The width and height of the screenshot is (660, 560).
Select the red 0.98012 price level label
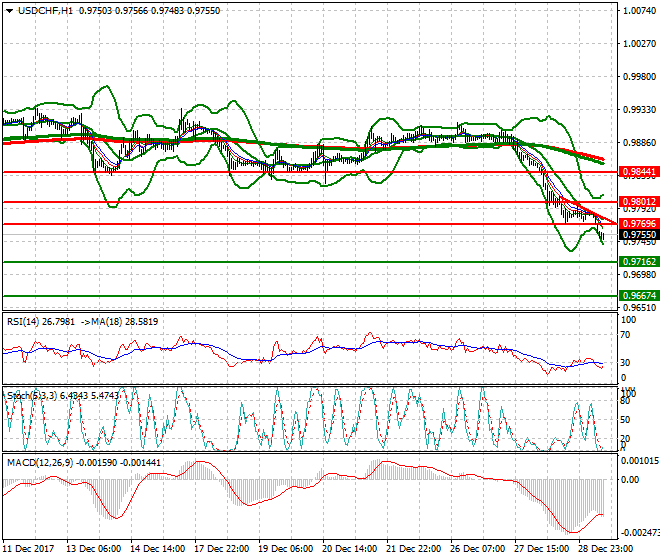pyautogui.click(x=639, y=201)
